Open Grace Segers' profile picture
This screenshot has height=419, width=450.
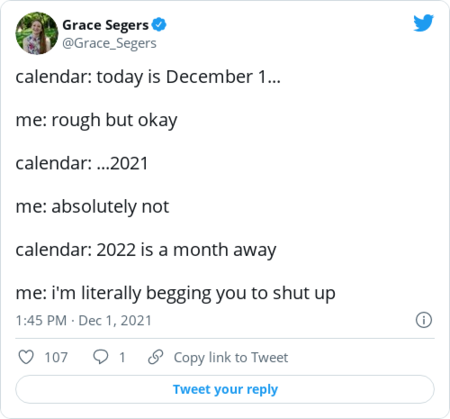pyautogui.click(x=37, y=33)
